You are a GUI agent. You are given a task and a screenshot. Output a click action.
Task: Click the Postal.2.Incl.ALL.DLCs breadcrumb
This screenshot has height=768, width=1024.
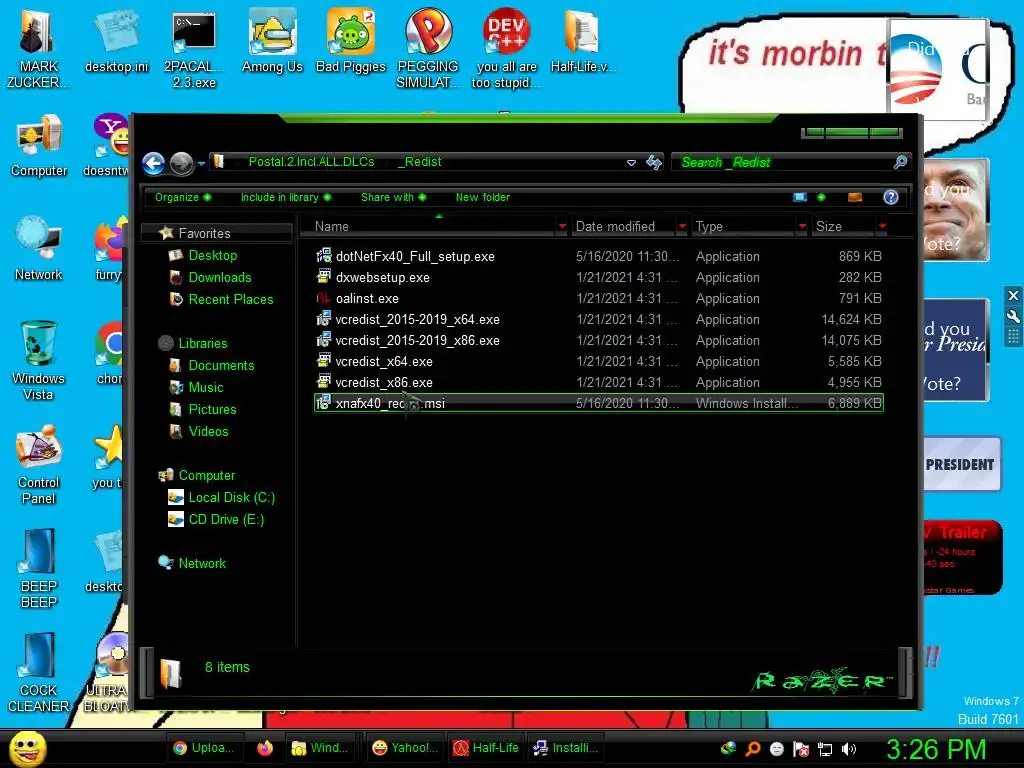pos(312,162)
